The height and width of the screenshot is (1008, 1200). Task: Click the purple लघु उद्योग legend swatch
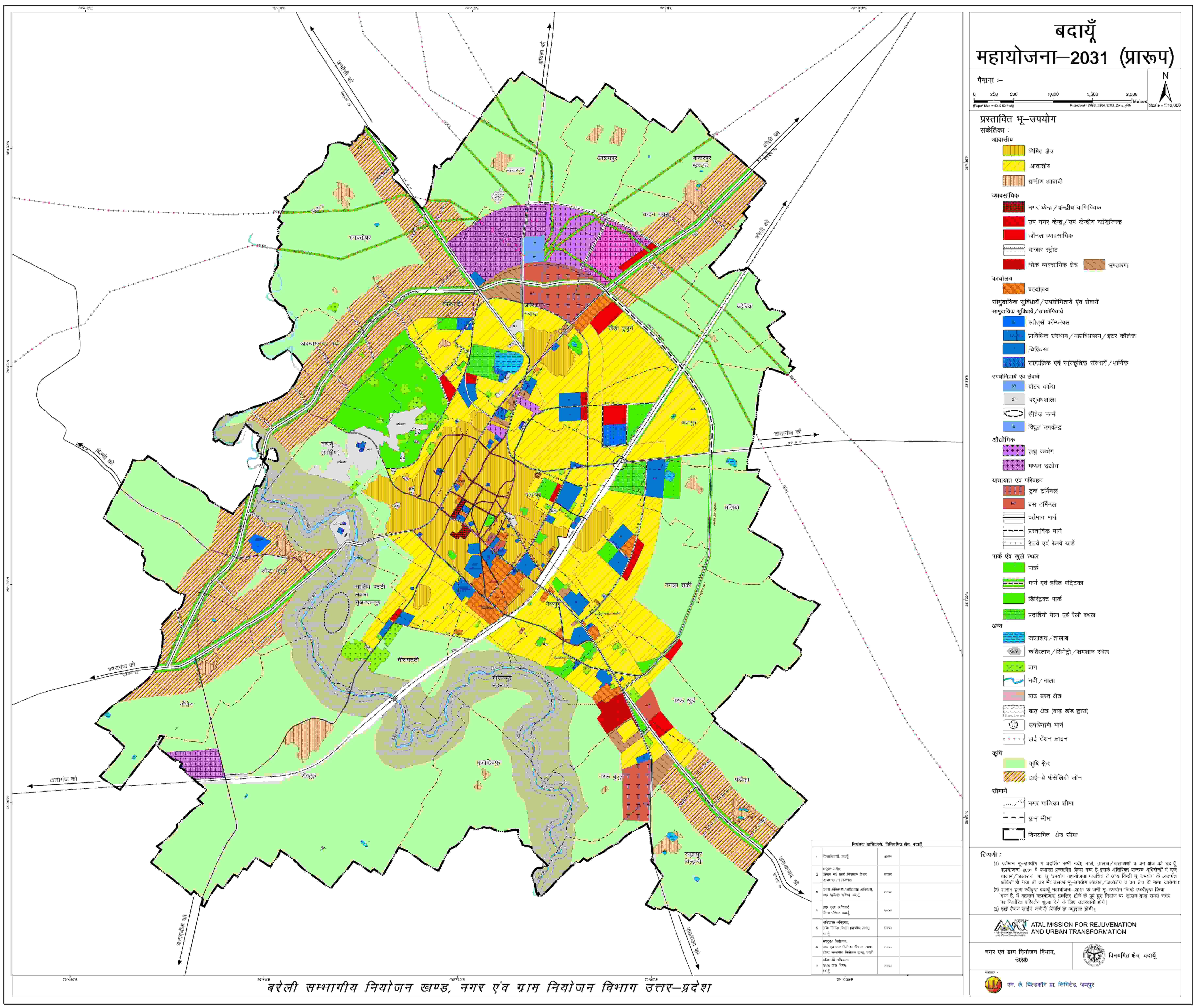(x=1014, y=451)
